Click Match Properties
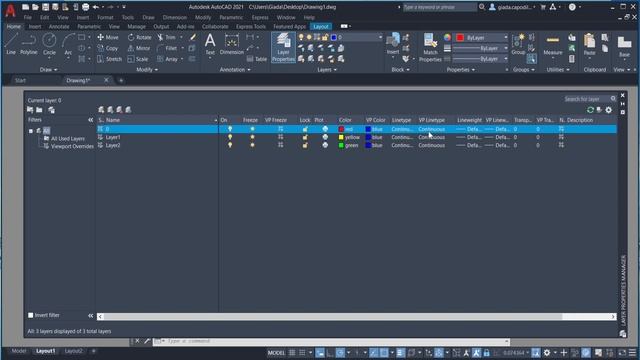This screenshot has height=360, width=640. 430,48
